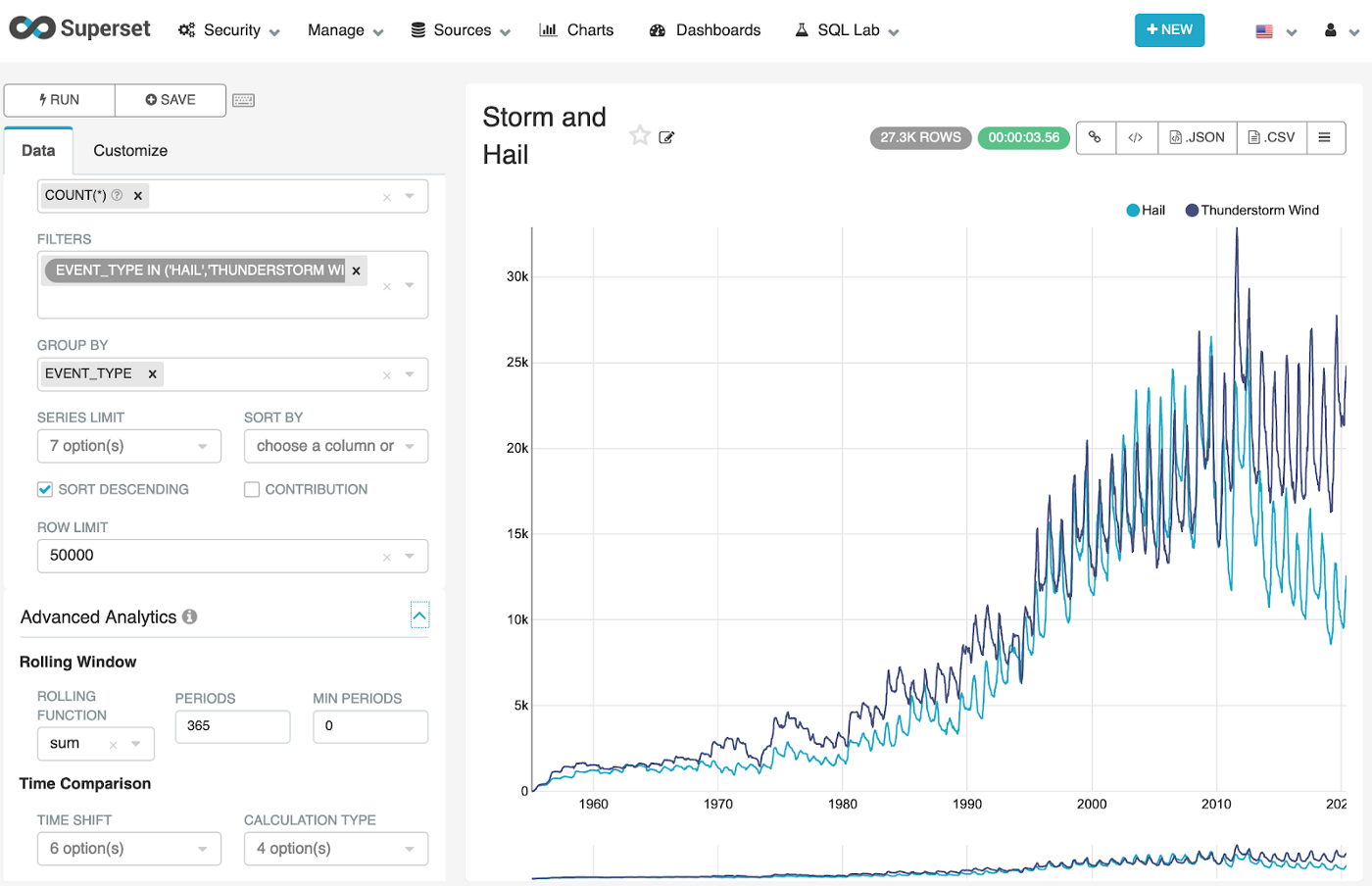
Task: Click the 00:00:03.56 timing badge
Action: pos(1023,138)
